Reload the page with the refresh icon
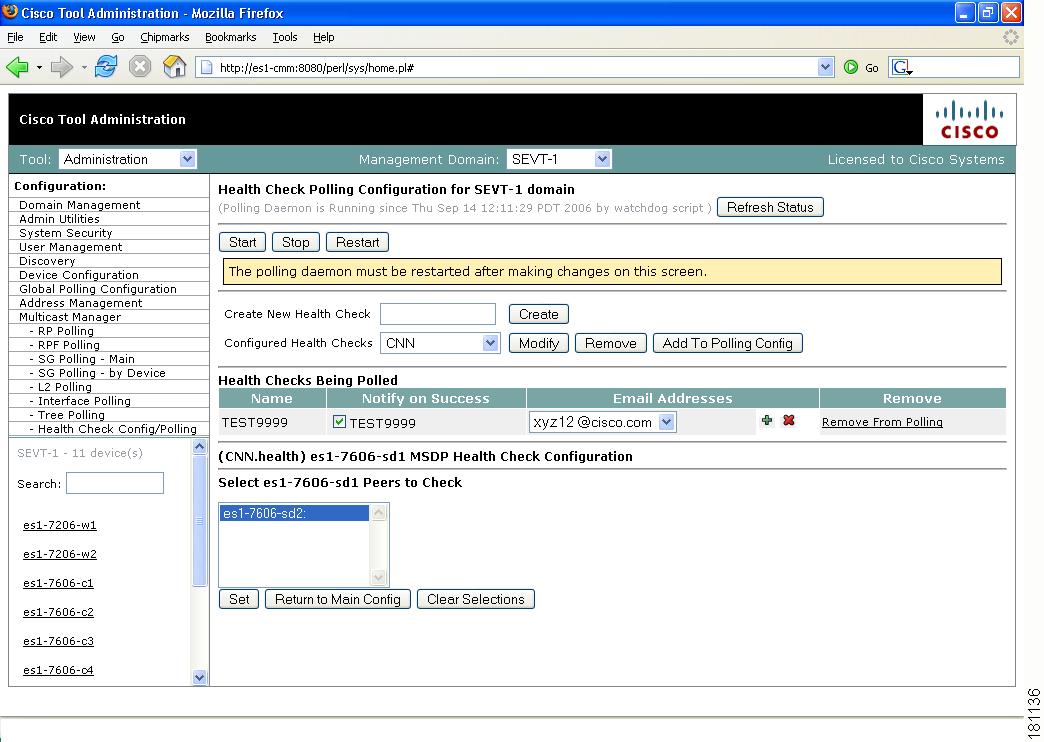This screenshot has width=1044, height=742. [x=106, y=67]
